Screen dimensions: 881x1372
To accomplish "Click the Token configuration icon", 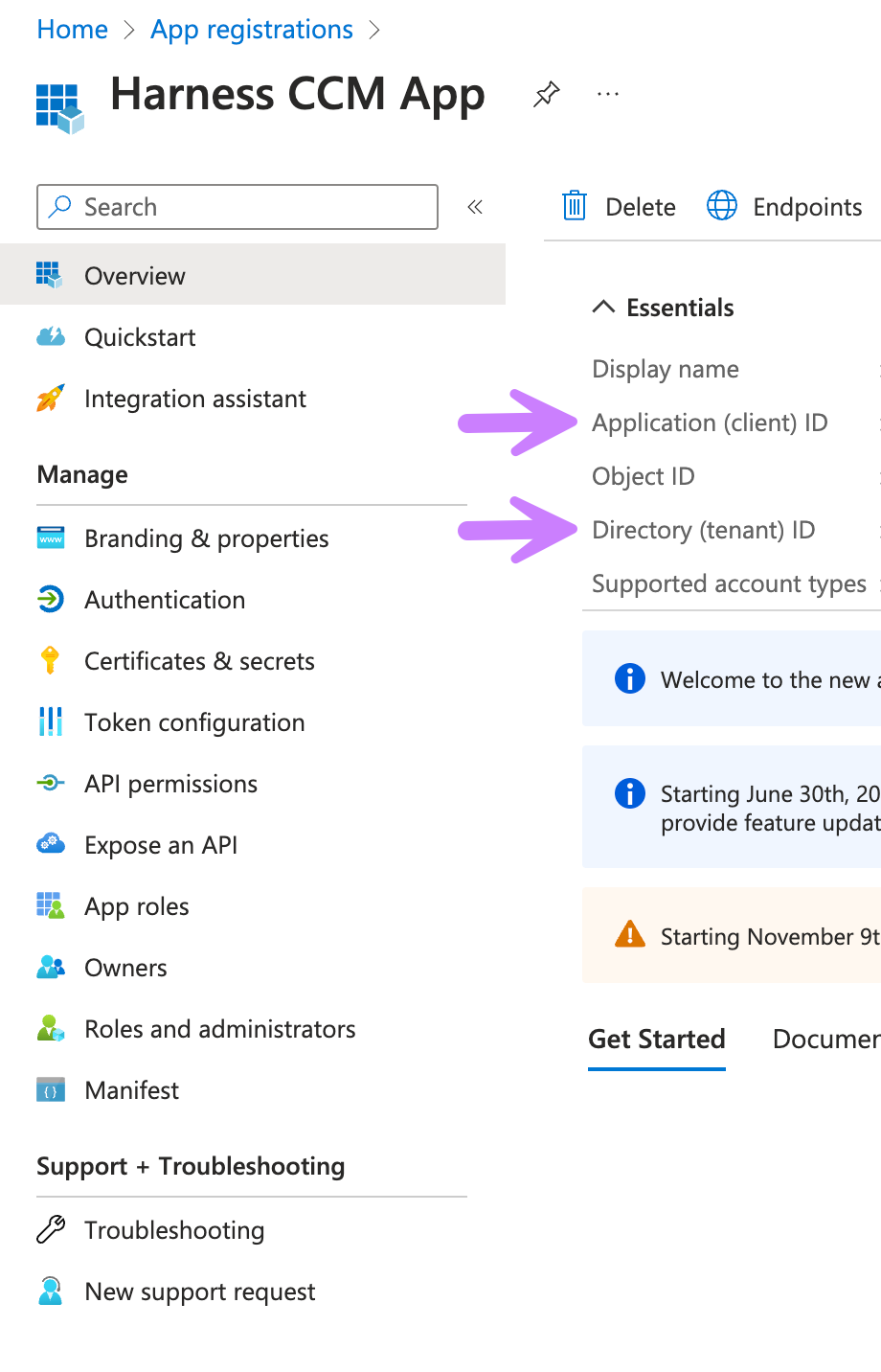I will point(51,722).
